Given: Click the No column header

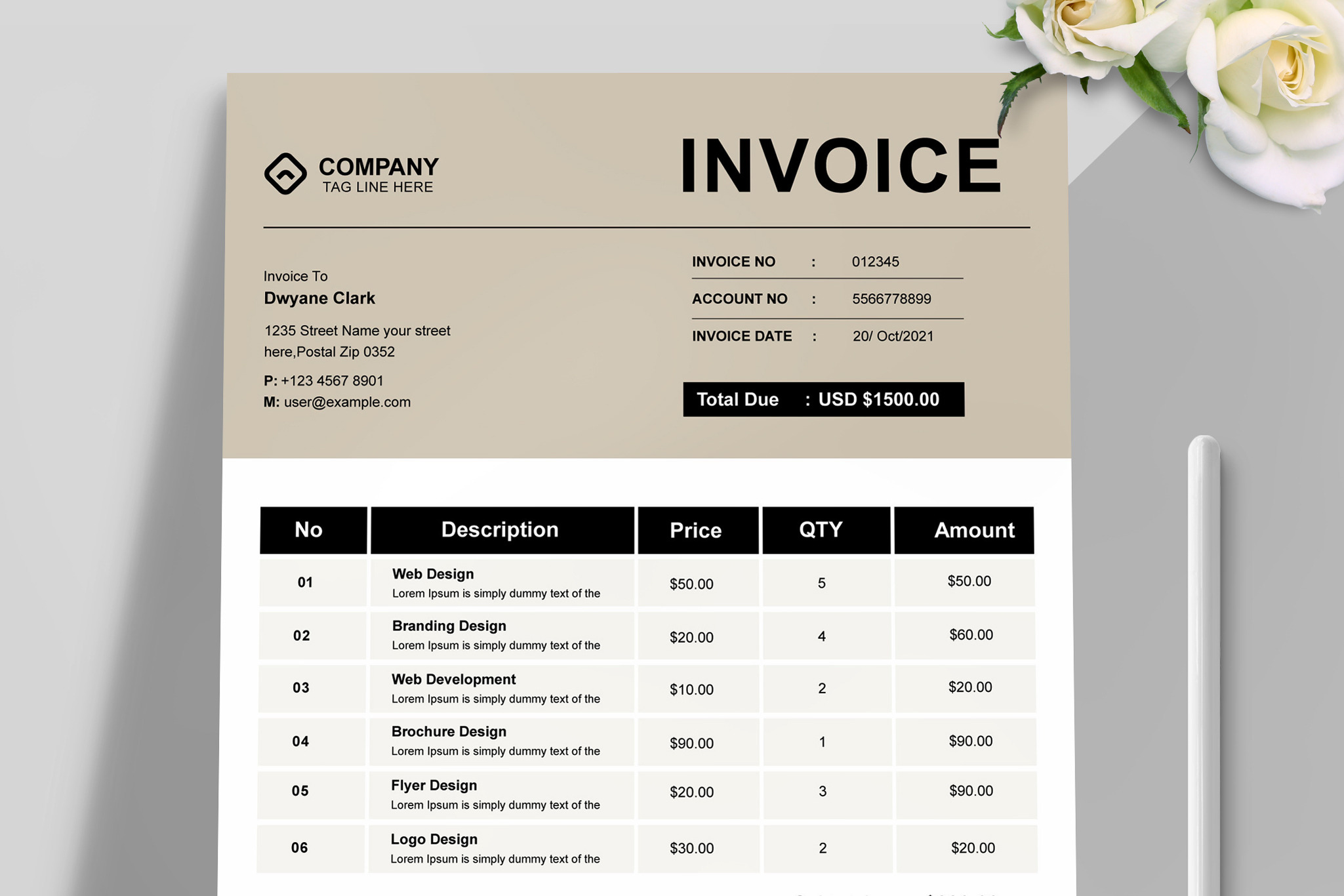Looking at the screenshot, I should point(308,530).
